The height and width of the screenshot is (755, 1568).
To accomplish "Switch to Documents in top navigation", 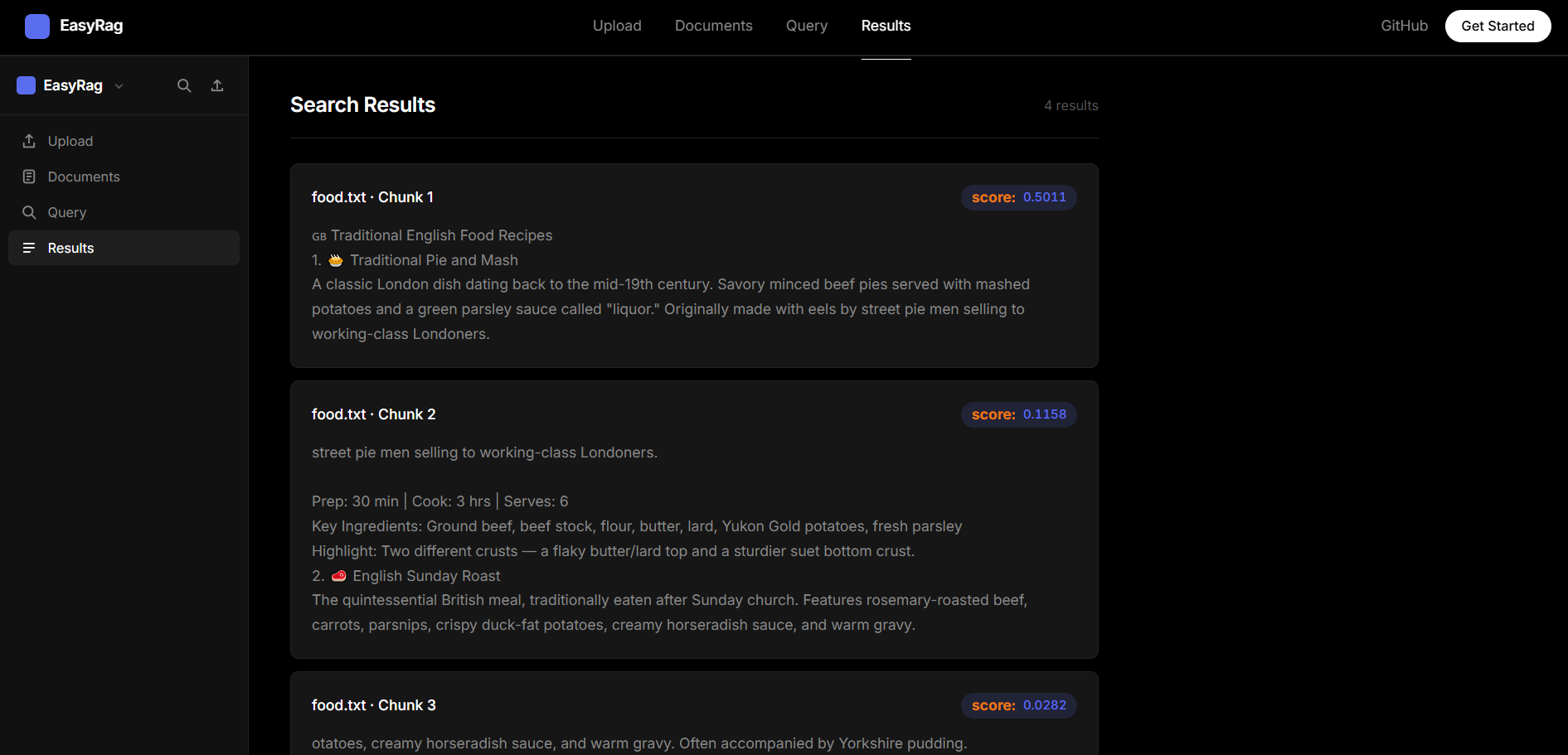I will pyautogui.click(x=713, y=26).
